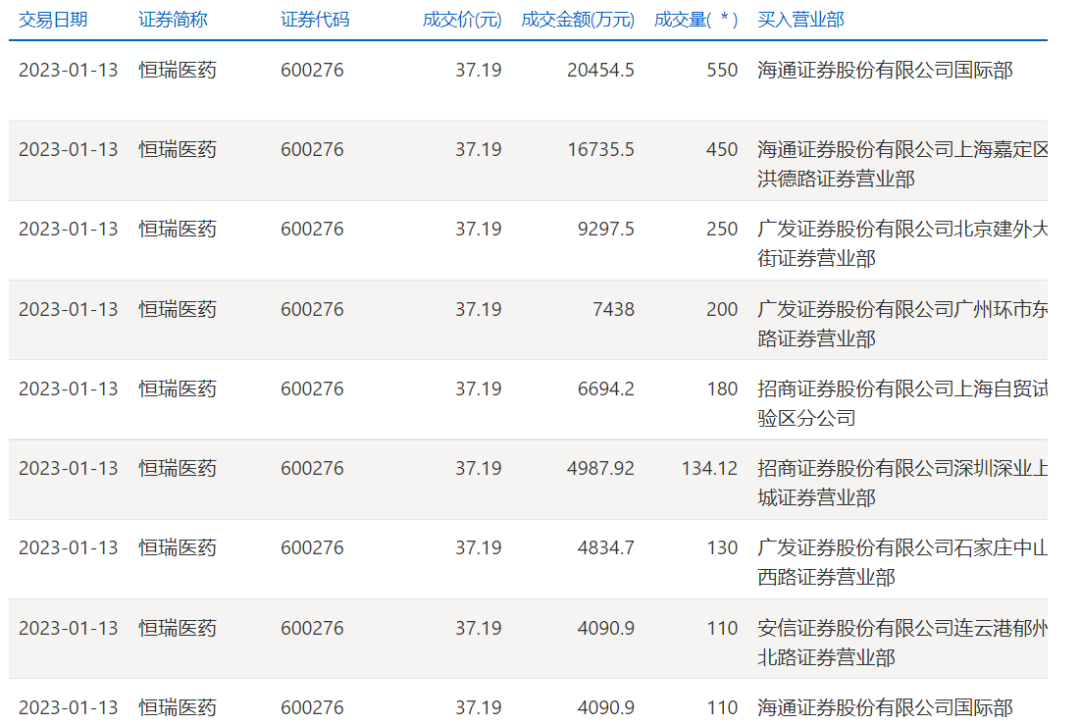Image resolution: width=1080 pixels, height=725 pixels.
Task: Sort by 证券代码 column header
Action: tap(315, 20)
